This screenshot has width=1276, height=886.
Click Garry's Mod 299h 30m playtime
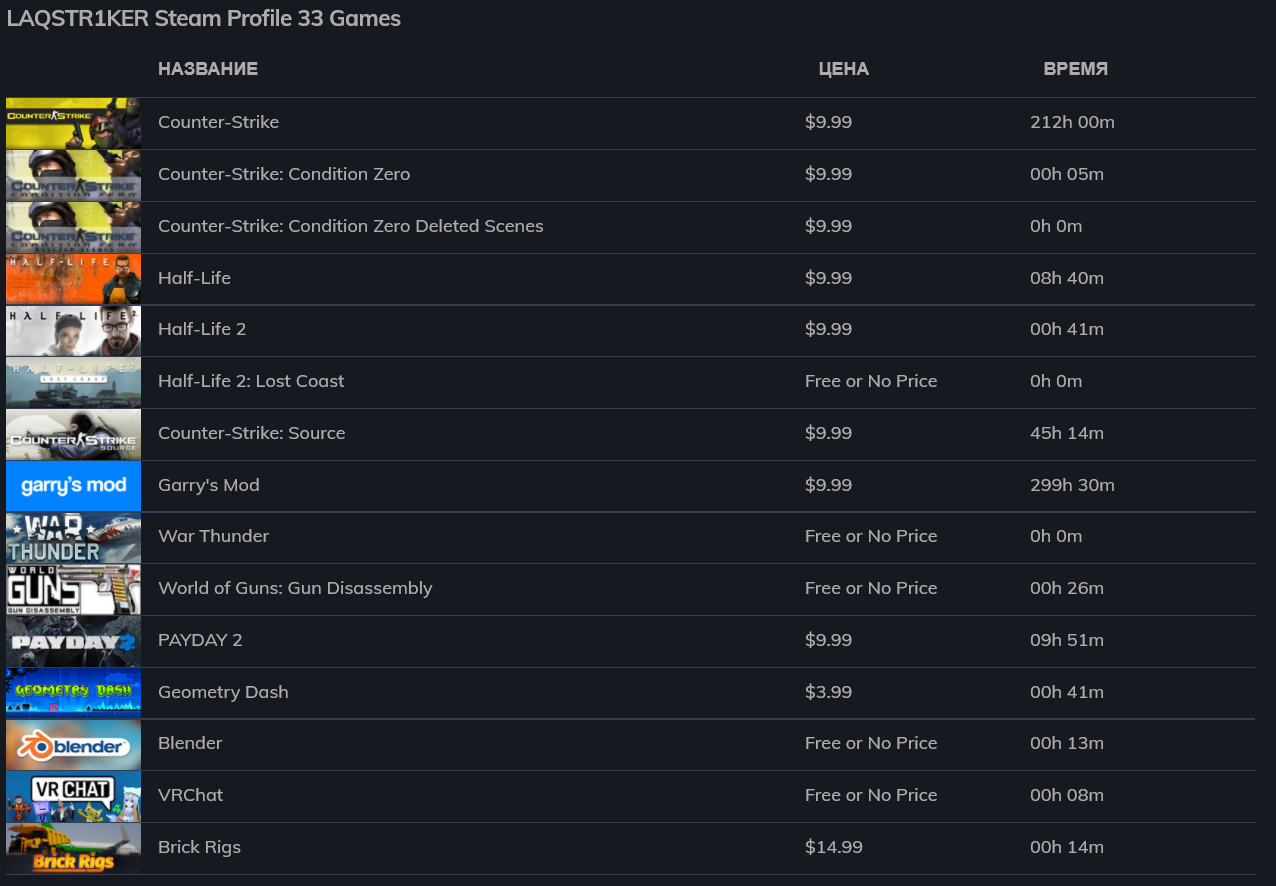pyautogui.click(x=1072, y=485)
